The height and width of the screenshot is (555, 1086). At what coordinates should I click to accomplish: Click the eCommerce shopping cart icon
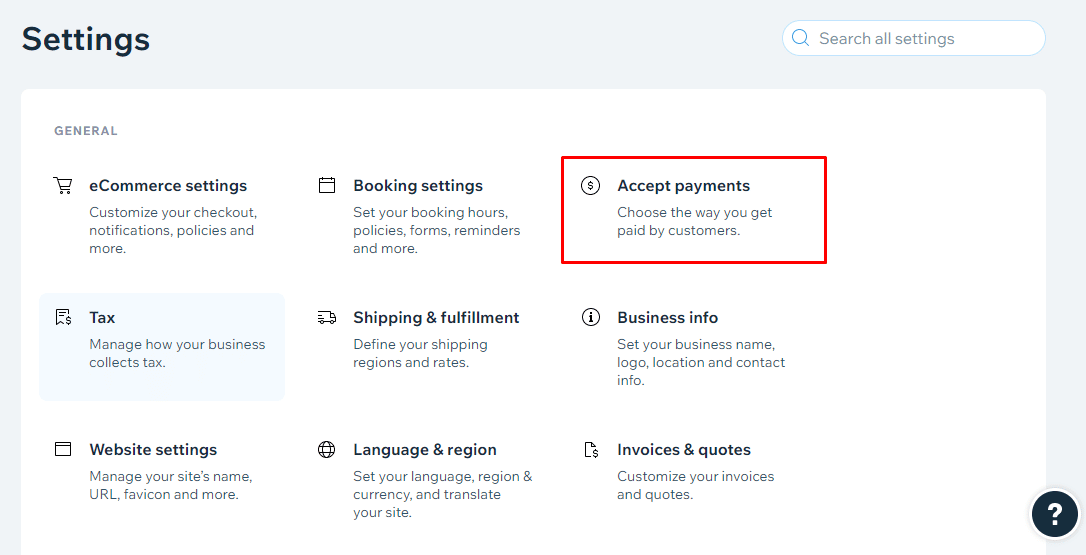[63, 186]
